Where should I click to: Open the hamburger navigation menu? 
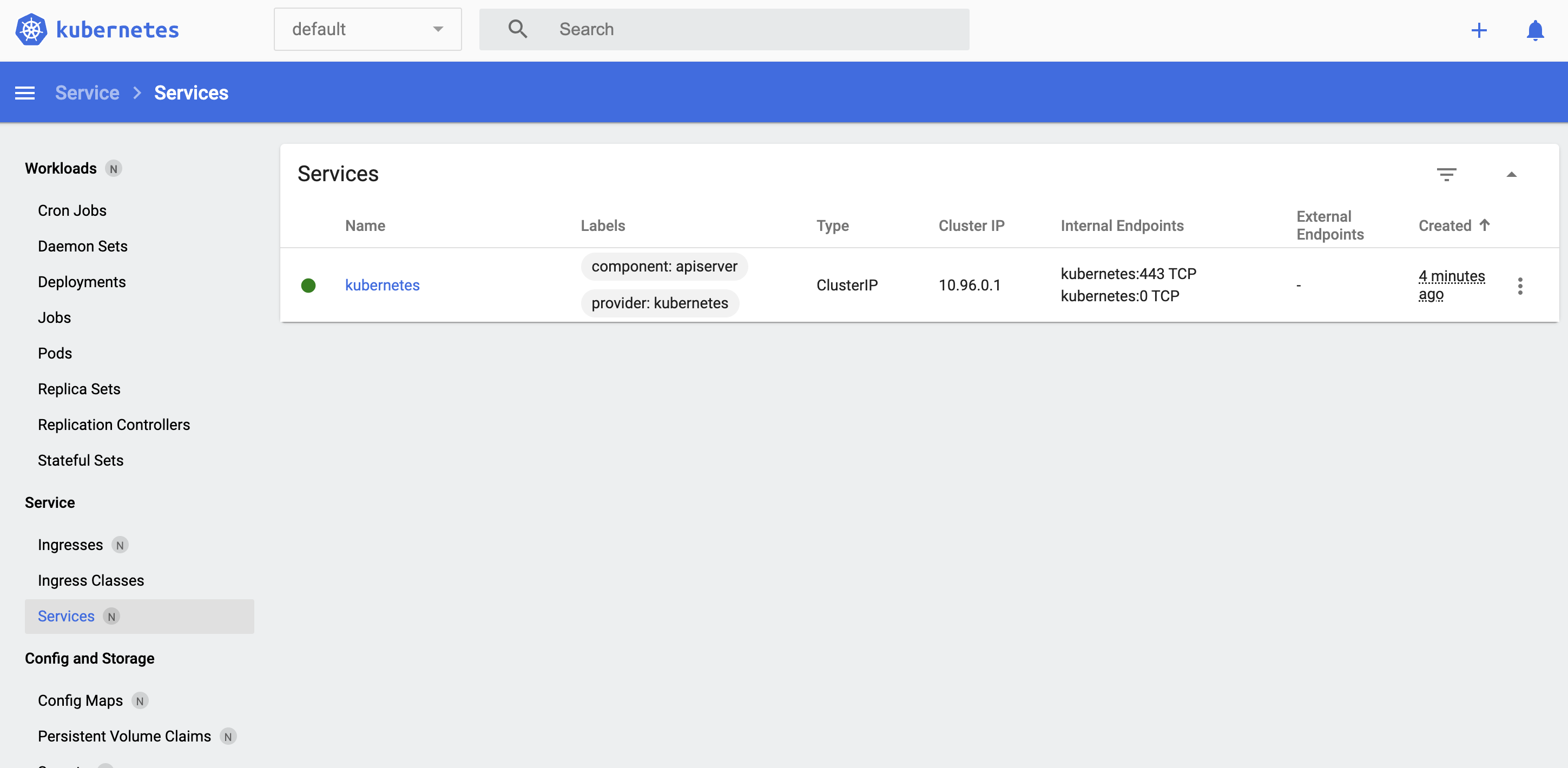click(x=25, y=93)
